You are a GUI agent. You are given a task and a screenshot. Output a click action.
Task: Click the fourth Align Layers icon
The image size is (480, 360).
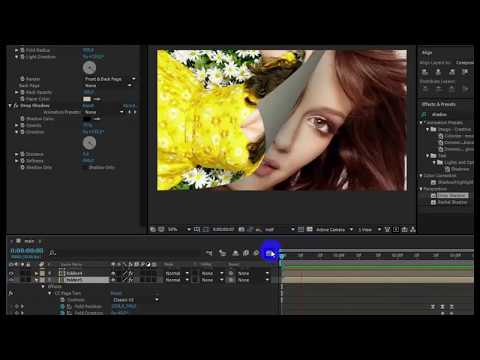[x=465, y=72]
